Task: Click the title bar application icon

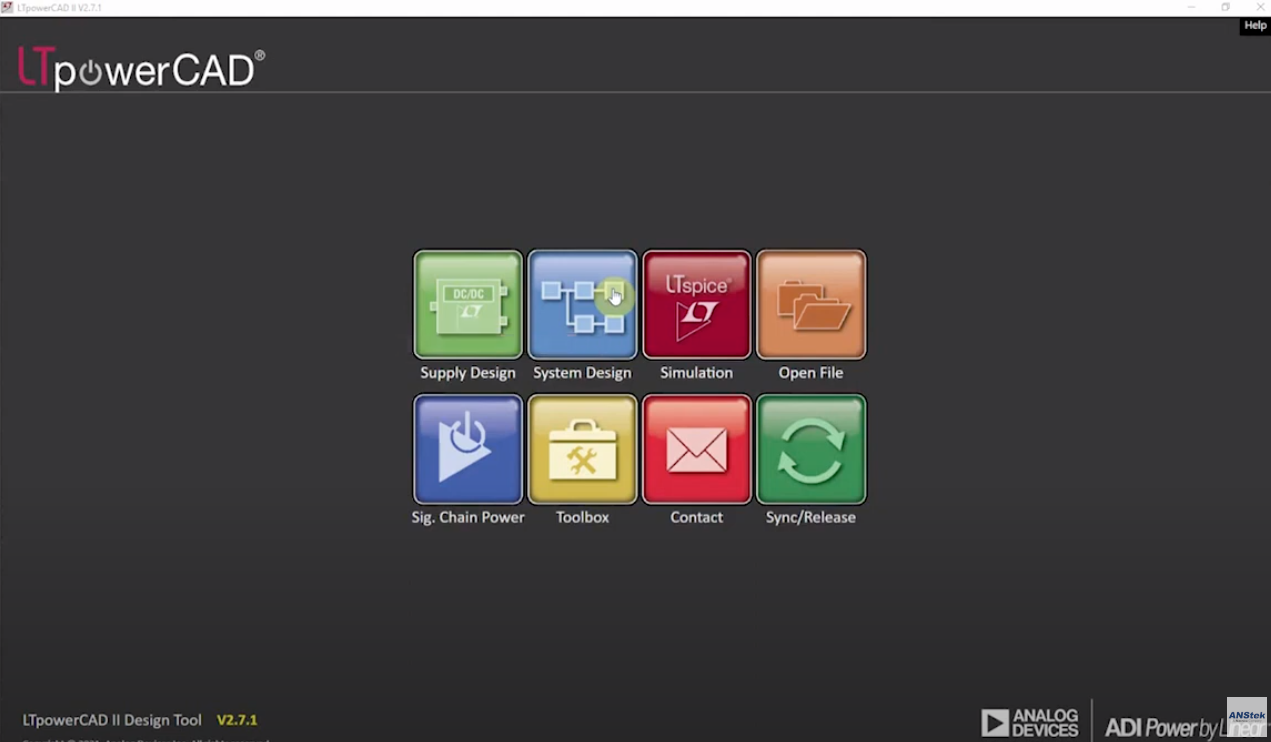Action: (8, 8)
